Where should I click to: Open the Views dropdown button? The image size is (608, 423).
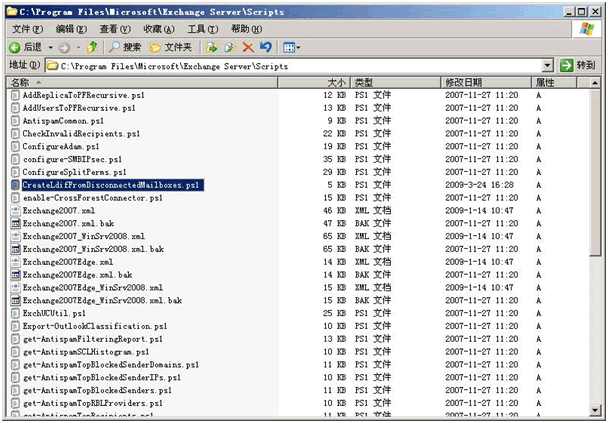(292, 47)
